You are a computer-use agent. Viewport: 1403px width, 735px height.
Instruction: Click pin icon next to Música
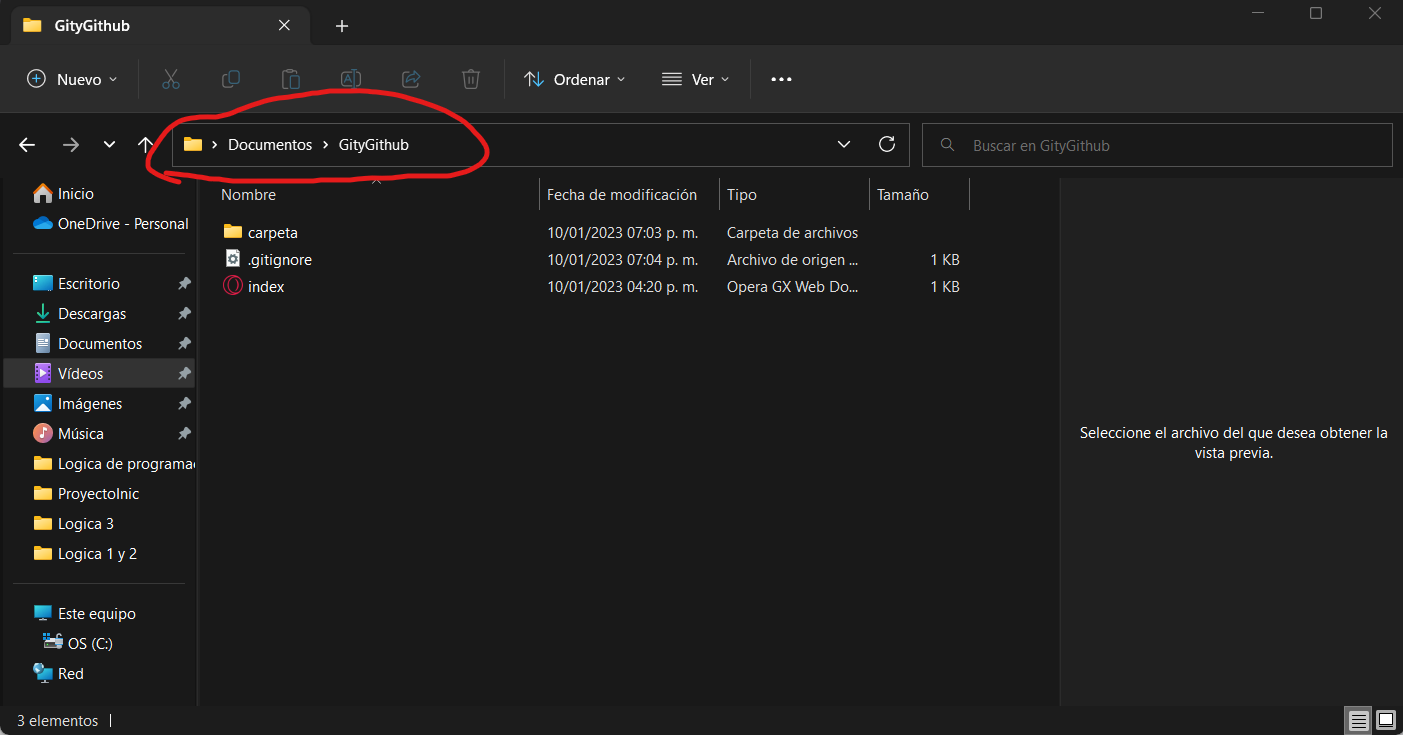pyautogui.click(x=184, y=434)
